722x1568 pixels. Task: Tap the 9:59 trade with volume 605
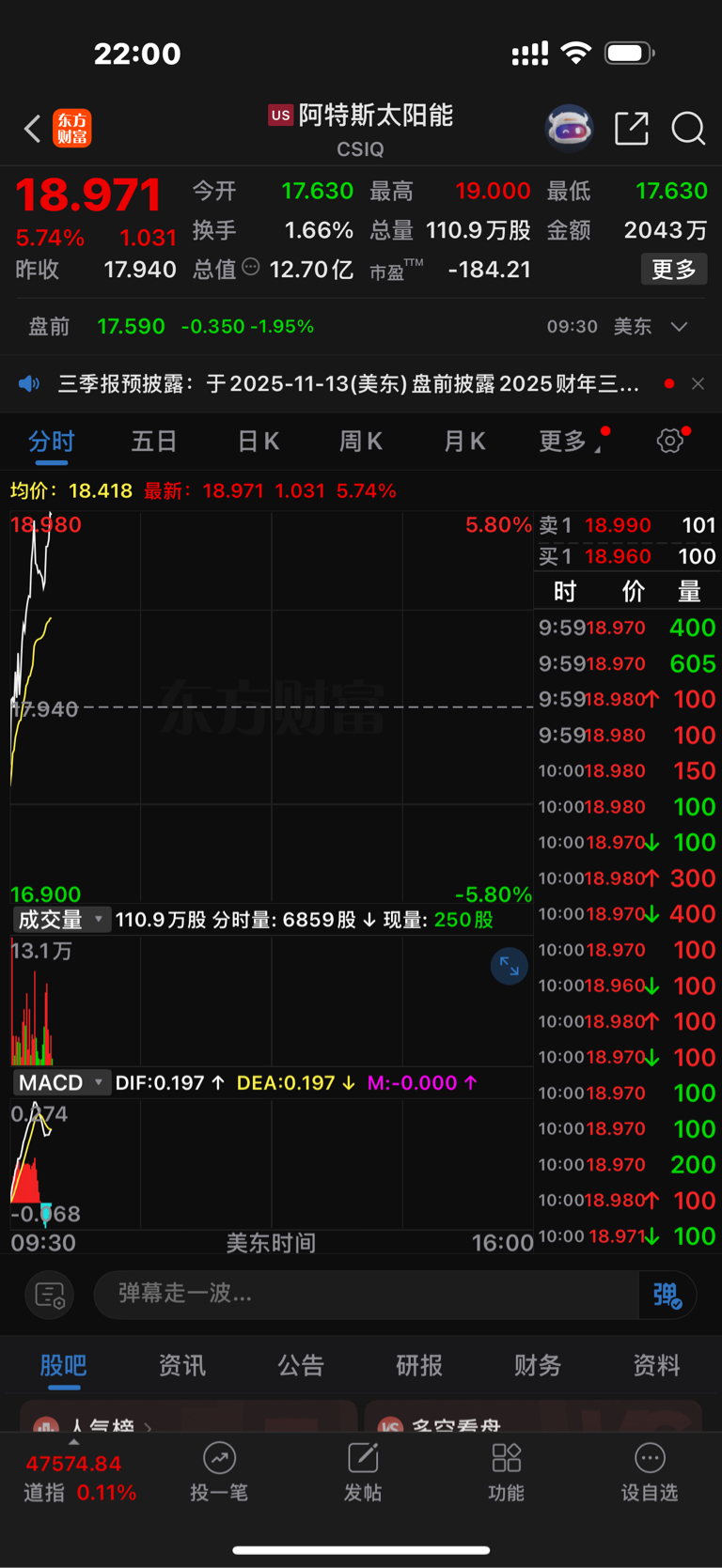627,663
